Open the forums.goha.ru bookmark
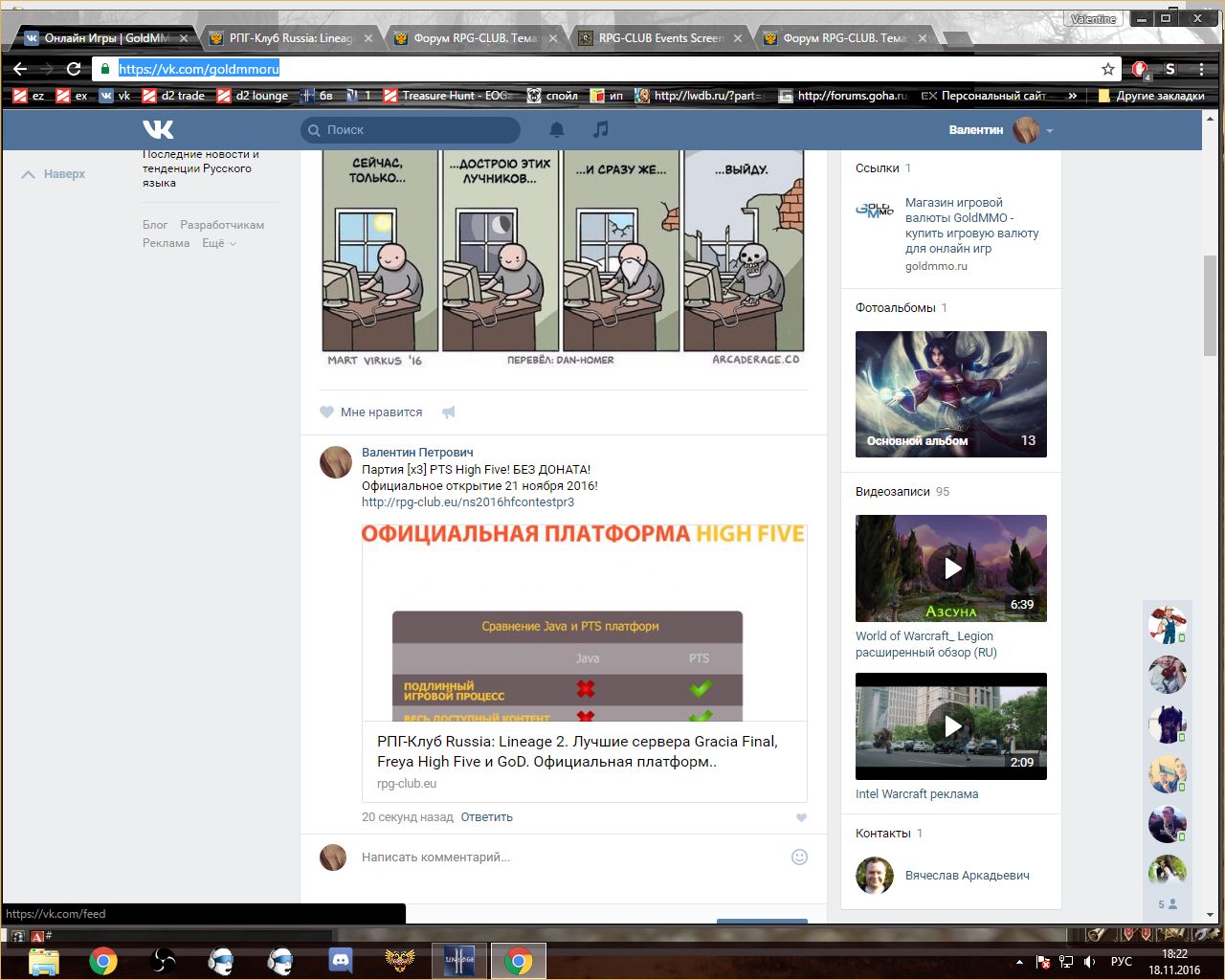 pos(843,96)
